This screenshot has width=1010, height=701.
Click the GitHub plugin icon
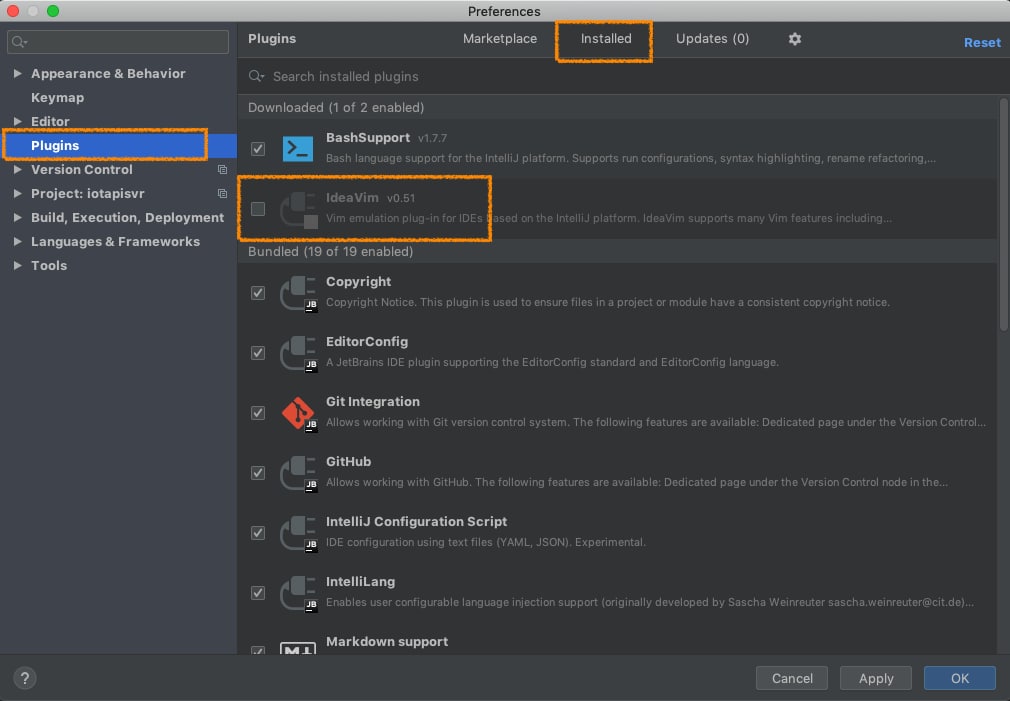coord(298,473)
